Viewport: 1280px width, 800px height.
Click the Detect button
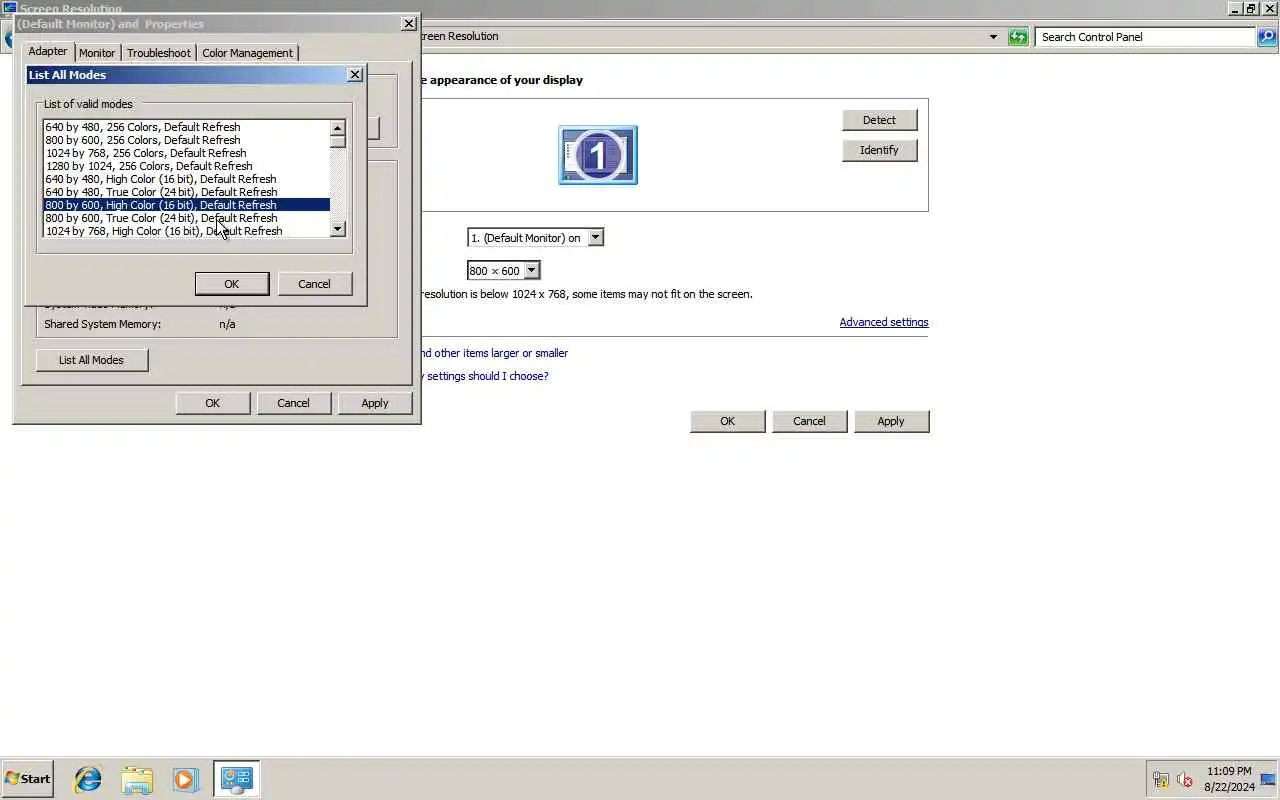[879, 120]
